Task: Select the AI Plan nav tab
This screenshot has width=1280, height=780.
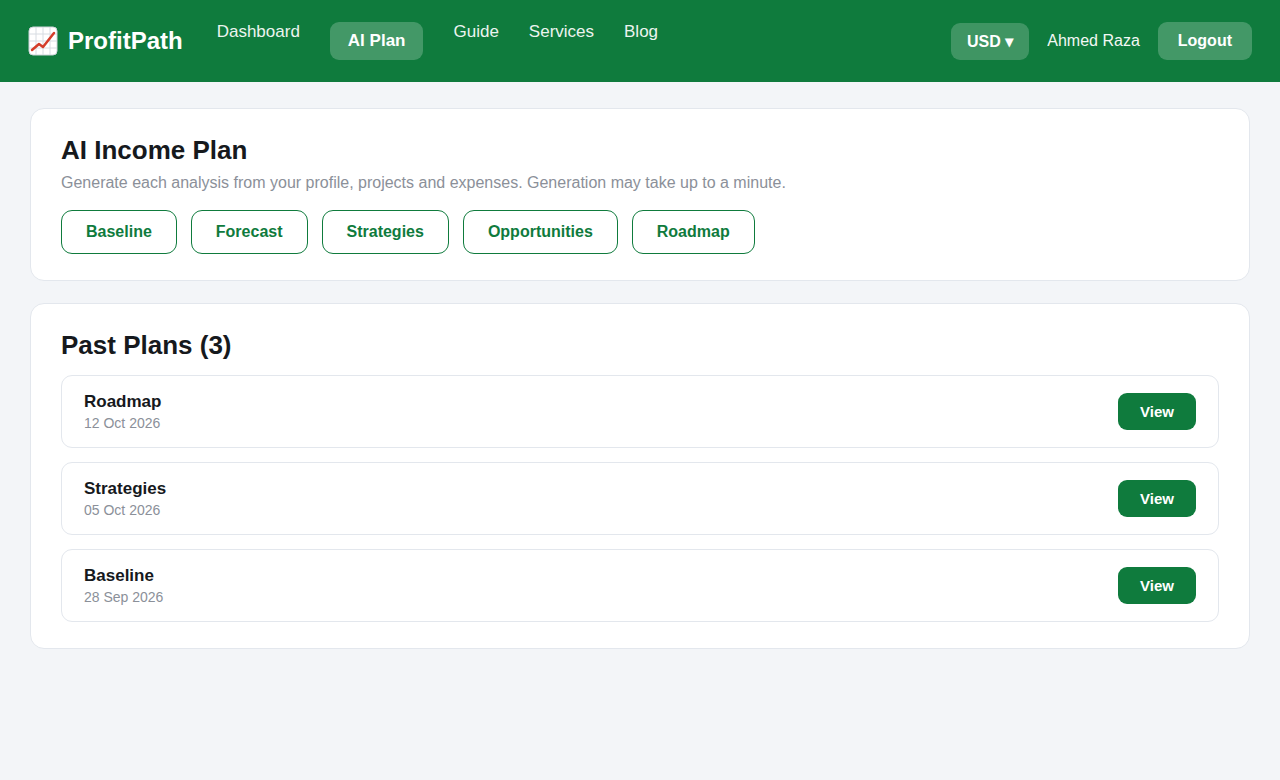Action: tap(376, 41)
